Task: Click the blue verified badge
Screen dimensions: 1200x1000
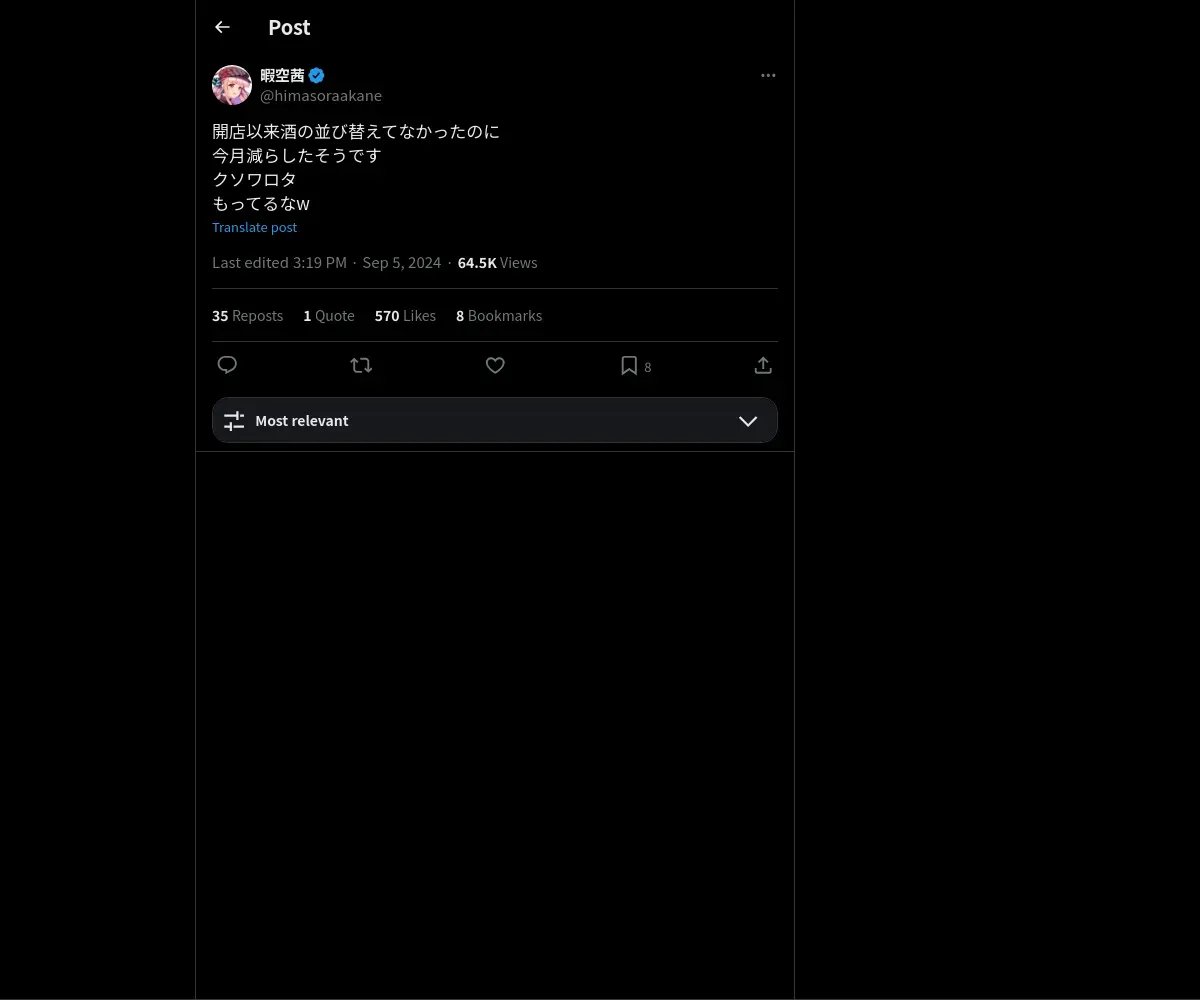Action: pos(316,75)
